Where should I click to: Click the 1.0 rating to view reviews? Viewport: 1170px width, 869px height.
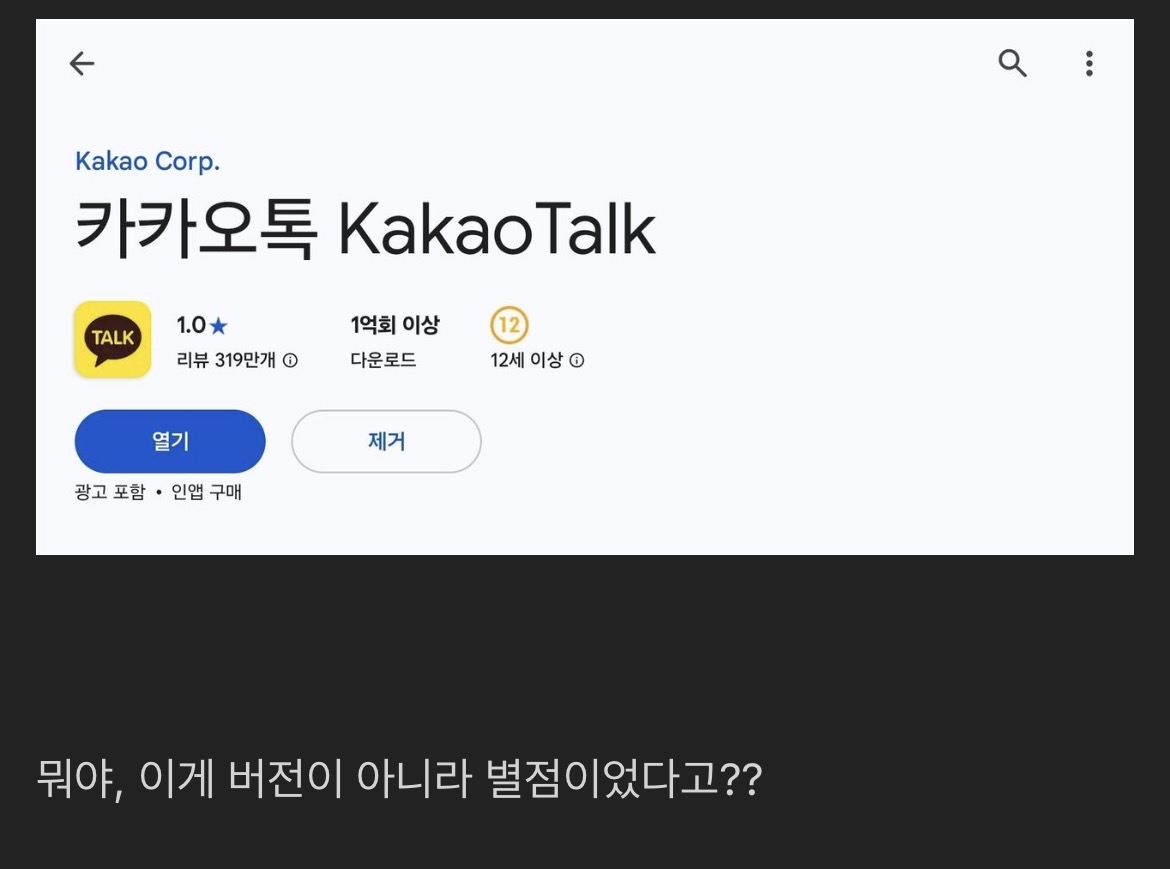193,324
